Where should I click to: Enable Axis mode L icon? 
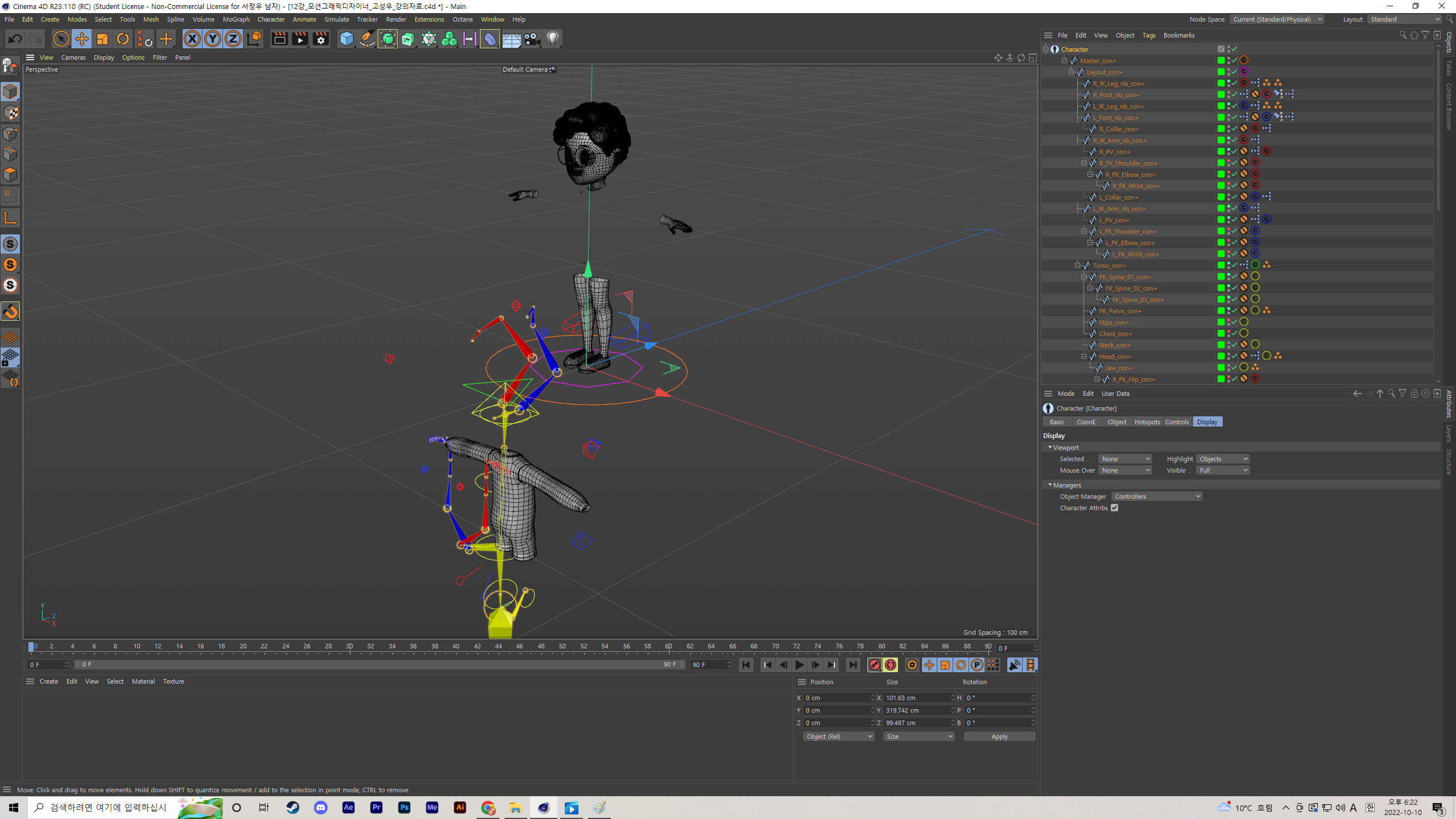[x=10, y=218]
